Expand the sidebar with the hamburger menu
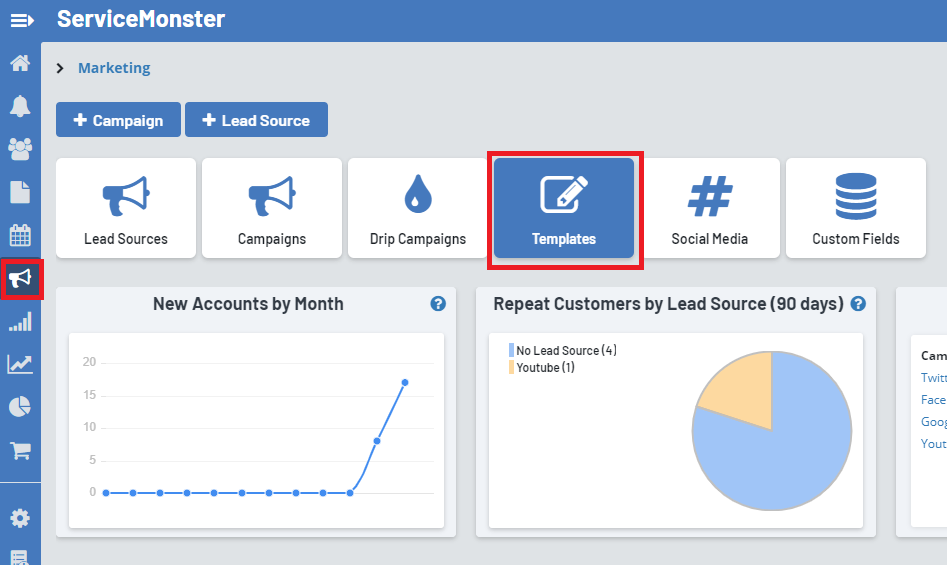This screenshot has width=947, height=565. point(21,20)
